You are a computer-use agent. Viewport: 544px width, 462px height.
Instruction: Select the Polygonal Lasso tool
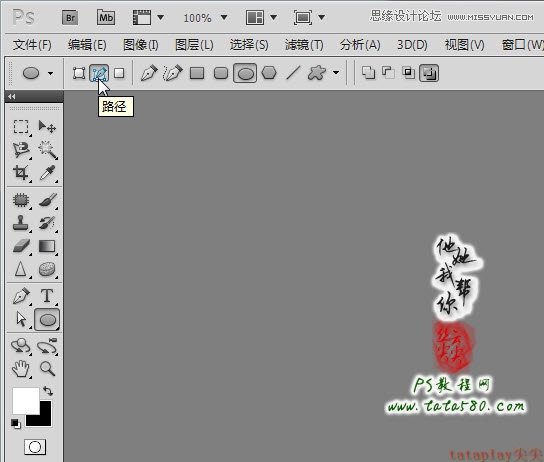click(x=21, y=150)
